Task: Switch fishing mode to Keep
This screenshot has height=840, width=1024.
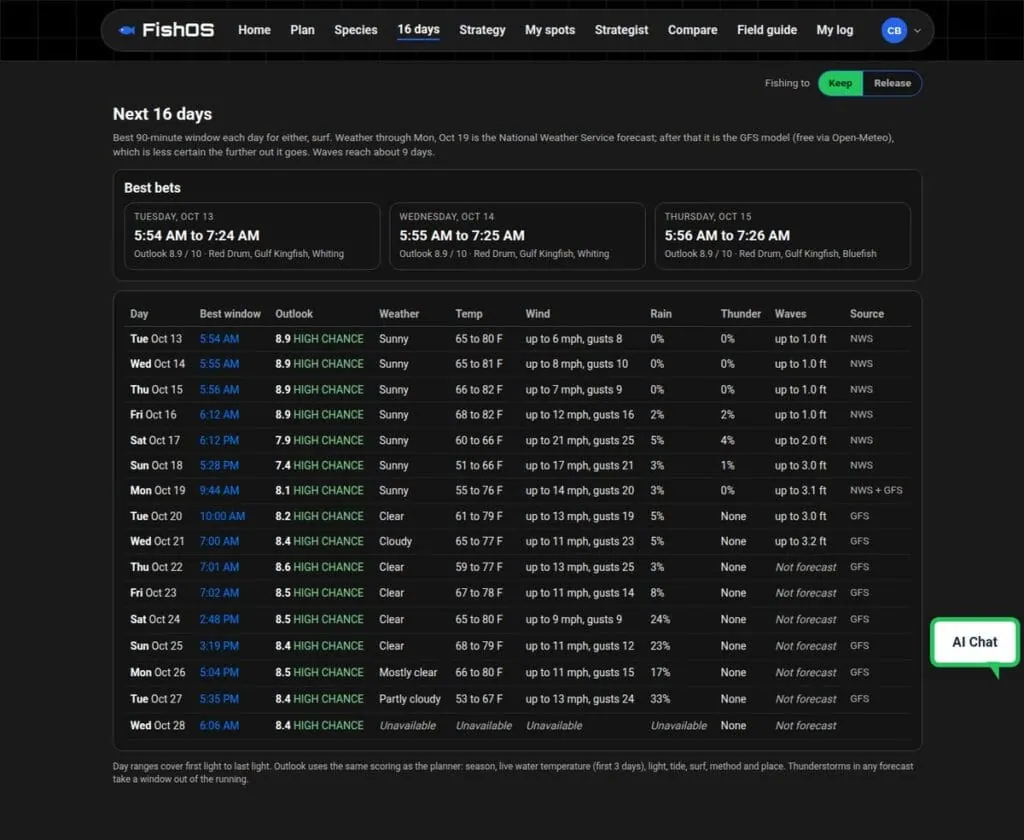Action: pyautogui.click(x=840, y=83)
